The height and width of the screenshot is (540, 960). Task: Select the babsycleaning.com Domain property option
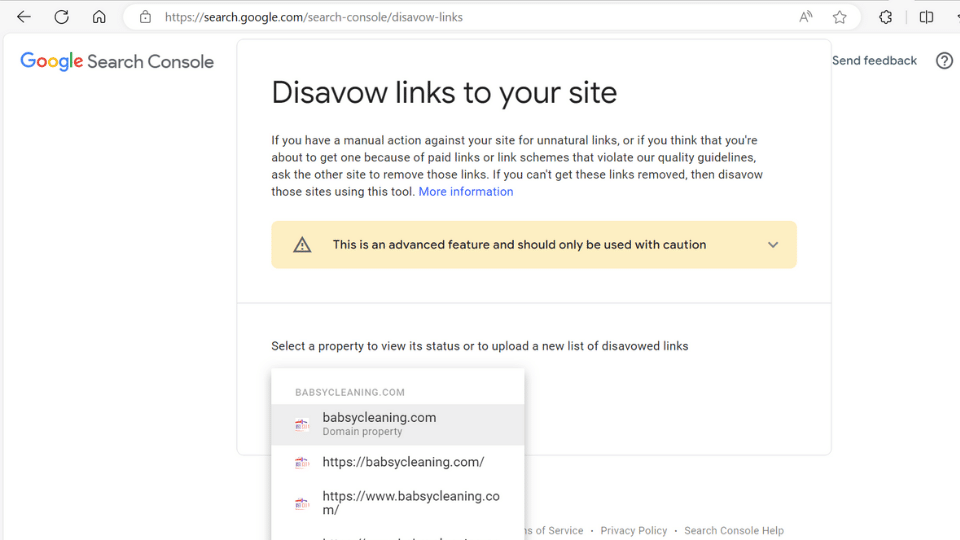tap(398, 424)
